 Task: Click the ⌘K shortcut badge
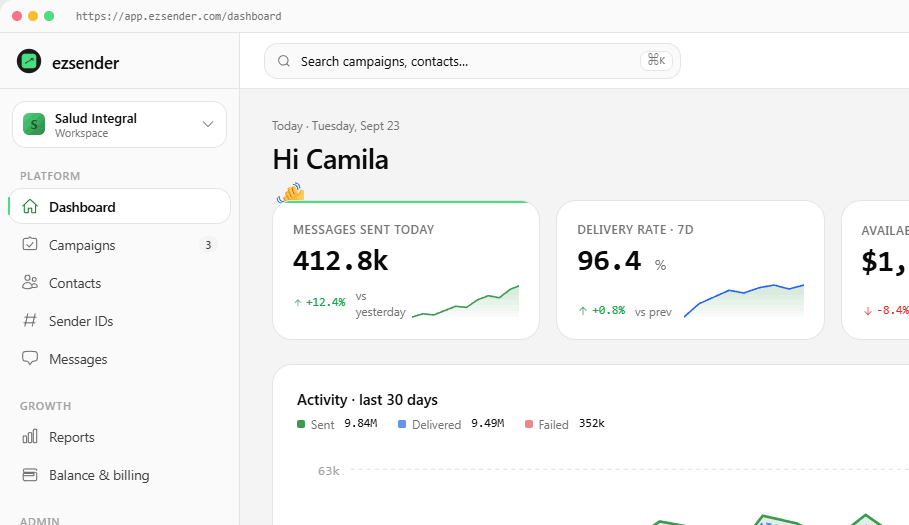pyautogui.click(x=656, y=60)
